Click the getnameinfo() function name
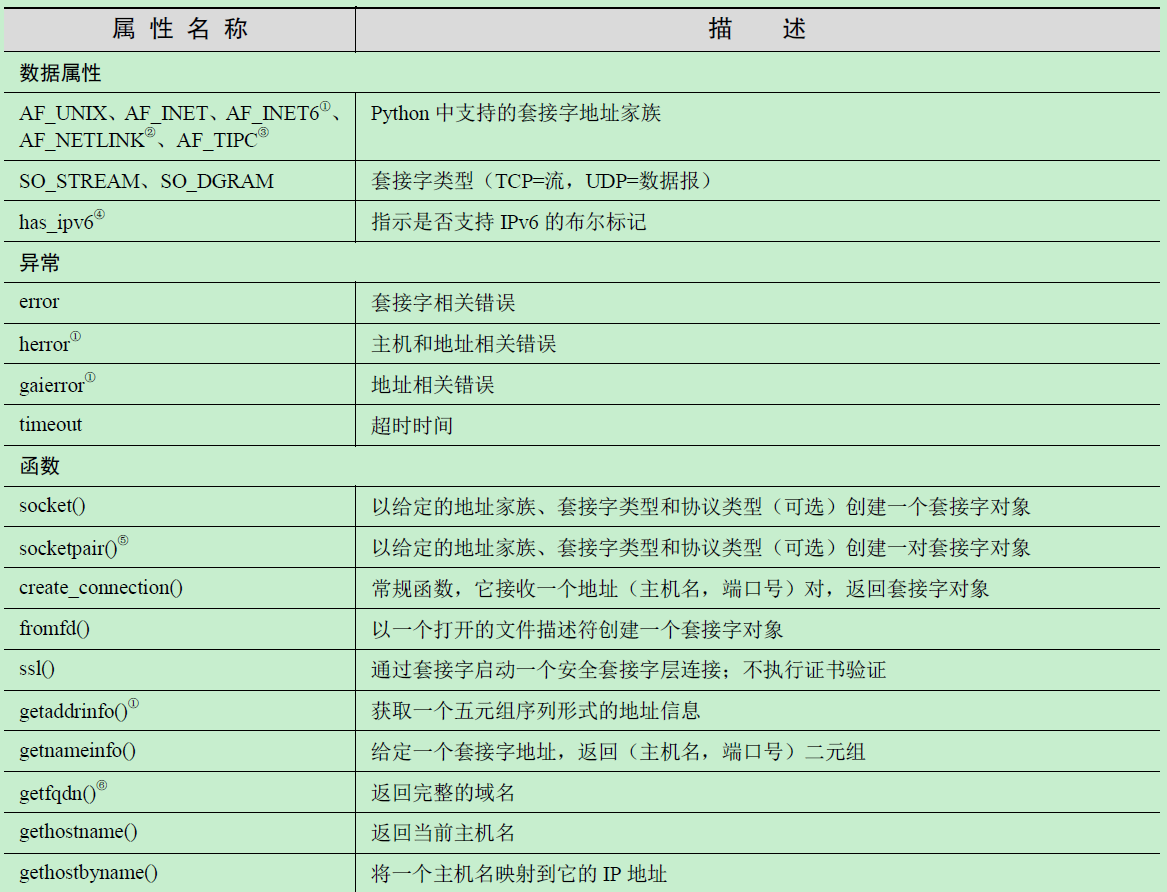 [77, 751]
